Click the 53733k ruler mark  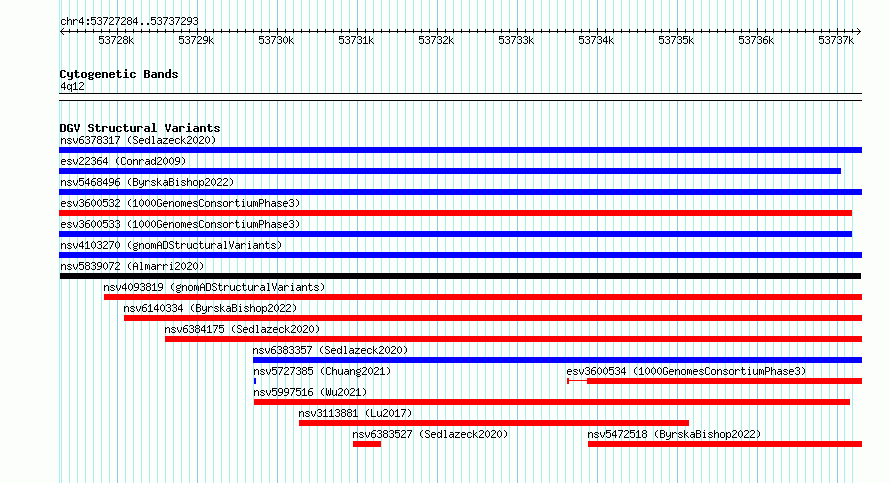pyautogui.click(x=517, y=40)
